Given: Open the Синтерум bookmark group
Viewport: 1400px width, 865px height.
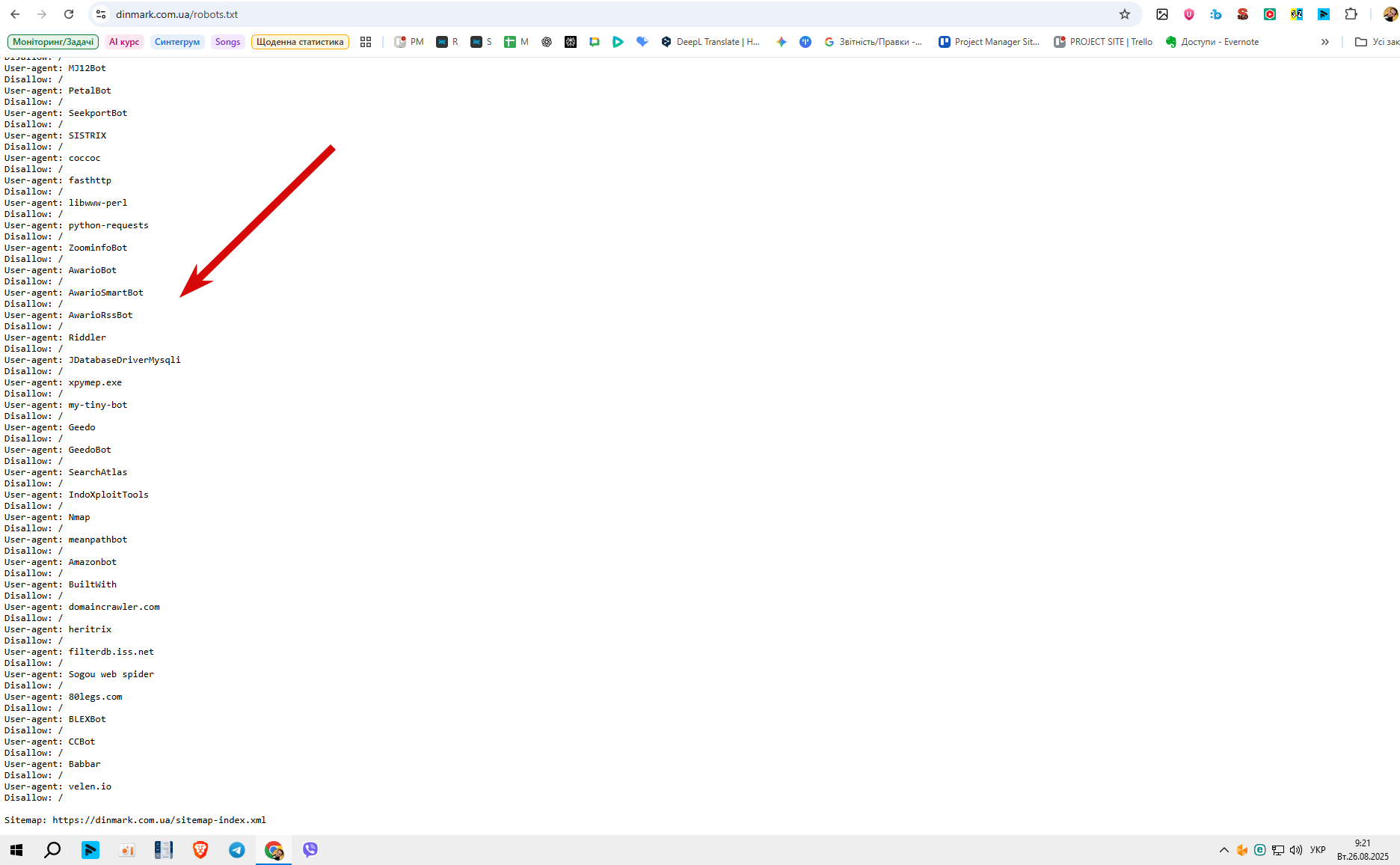Looking at the screenshot, I should [x=177, y=42].
